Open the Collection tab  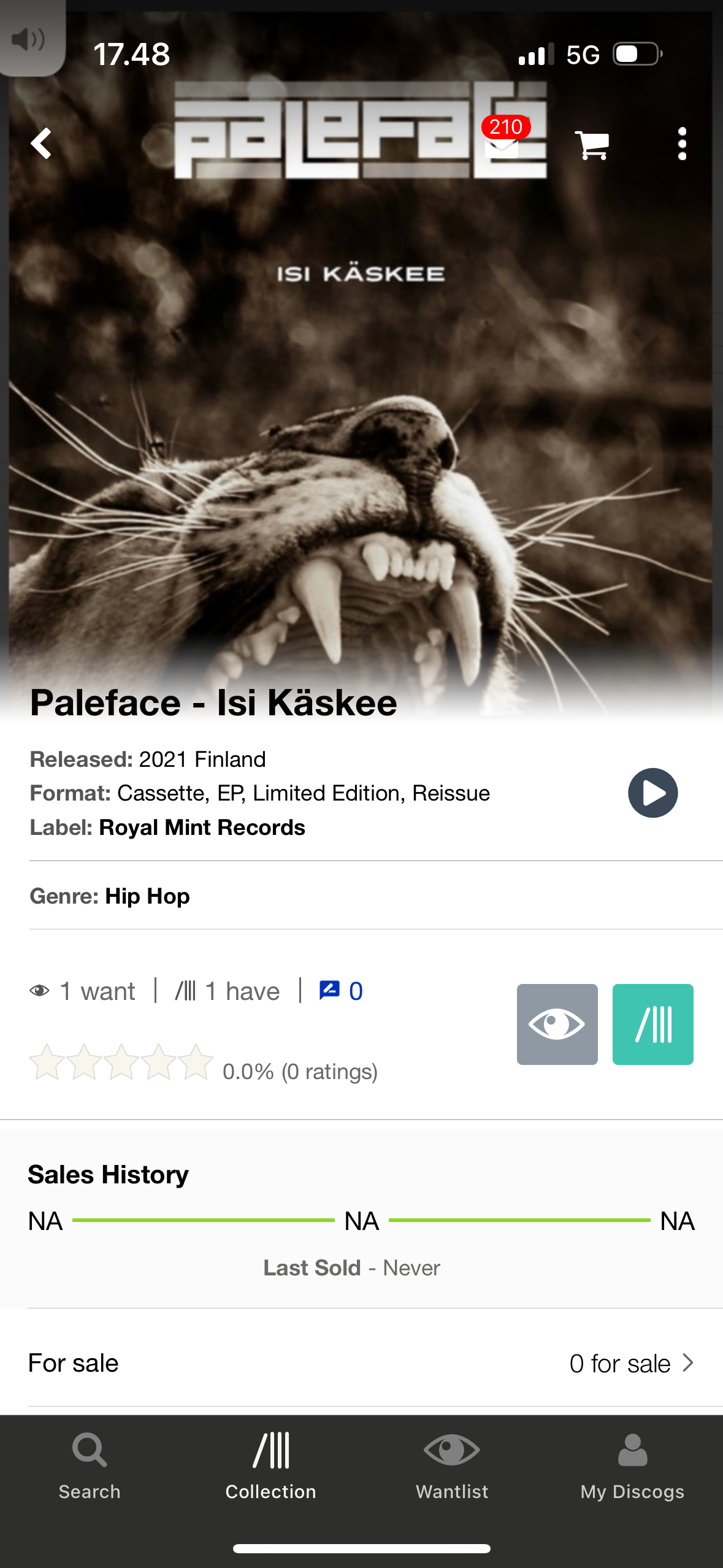[271, 1466]
